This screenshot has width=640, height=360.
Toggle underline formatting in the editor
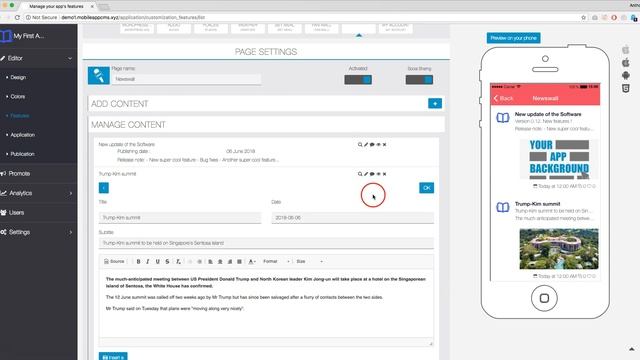tap(158, 261)
